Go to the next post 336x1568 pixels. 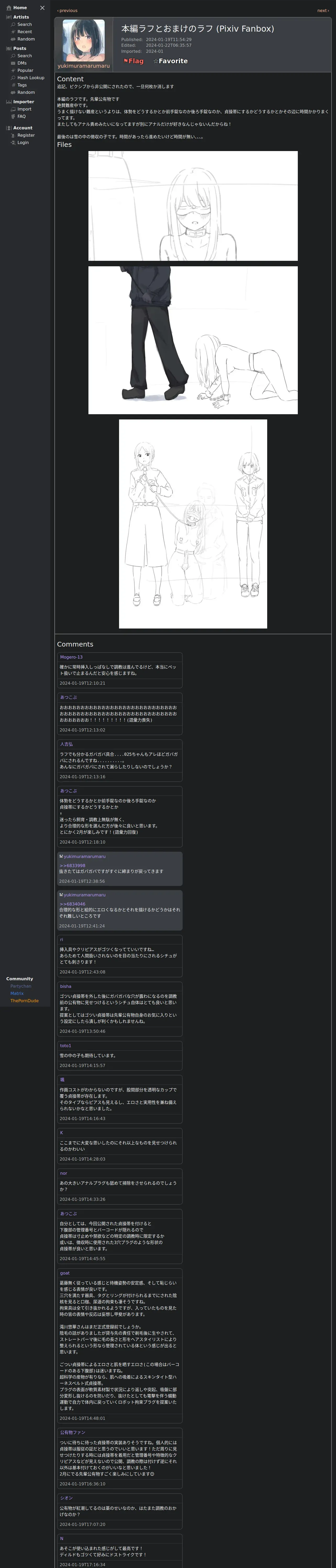[x=323, y=10]
